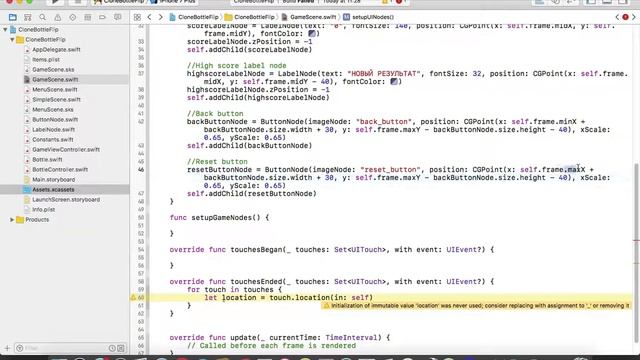The image size is (640, 360).
Task: Open CloneBottleFlip folder breadcrumb in jump bar
Action: [250, 17]
